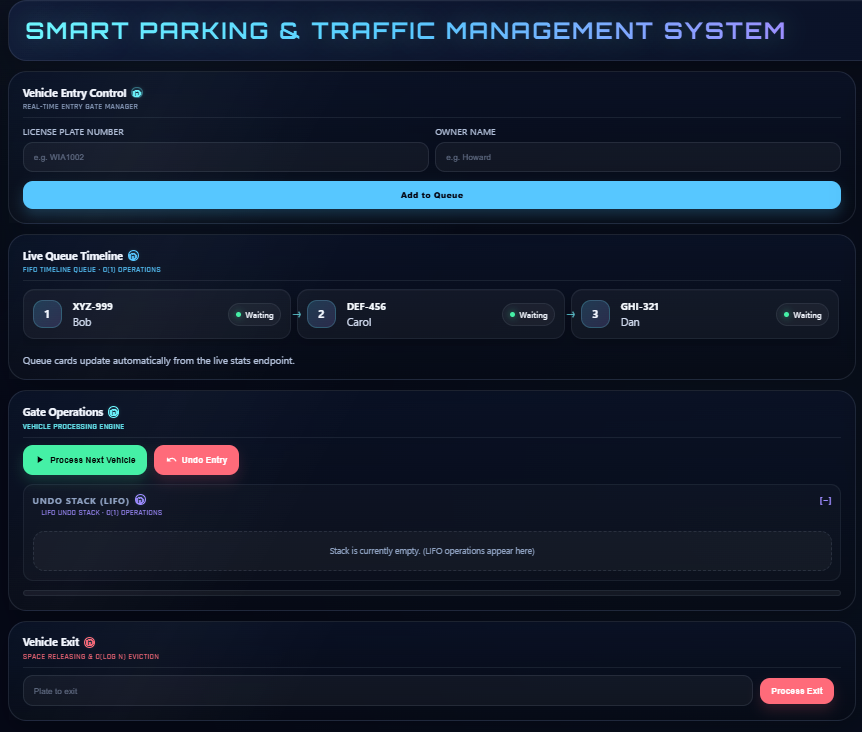Image resolution: width=862 pixels, height=732 pixels.
Task: Click the Waiting badge for Dan
Action: pyautogui.click(x=802, y=315)
